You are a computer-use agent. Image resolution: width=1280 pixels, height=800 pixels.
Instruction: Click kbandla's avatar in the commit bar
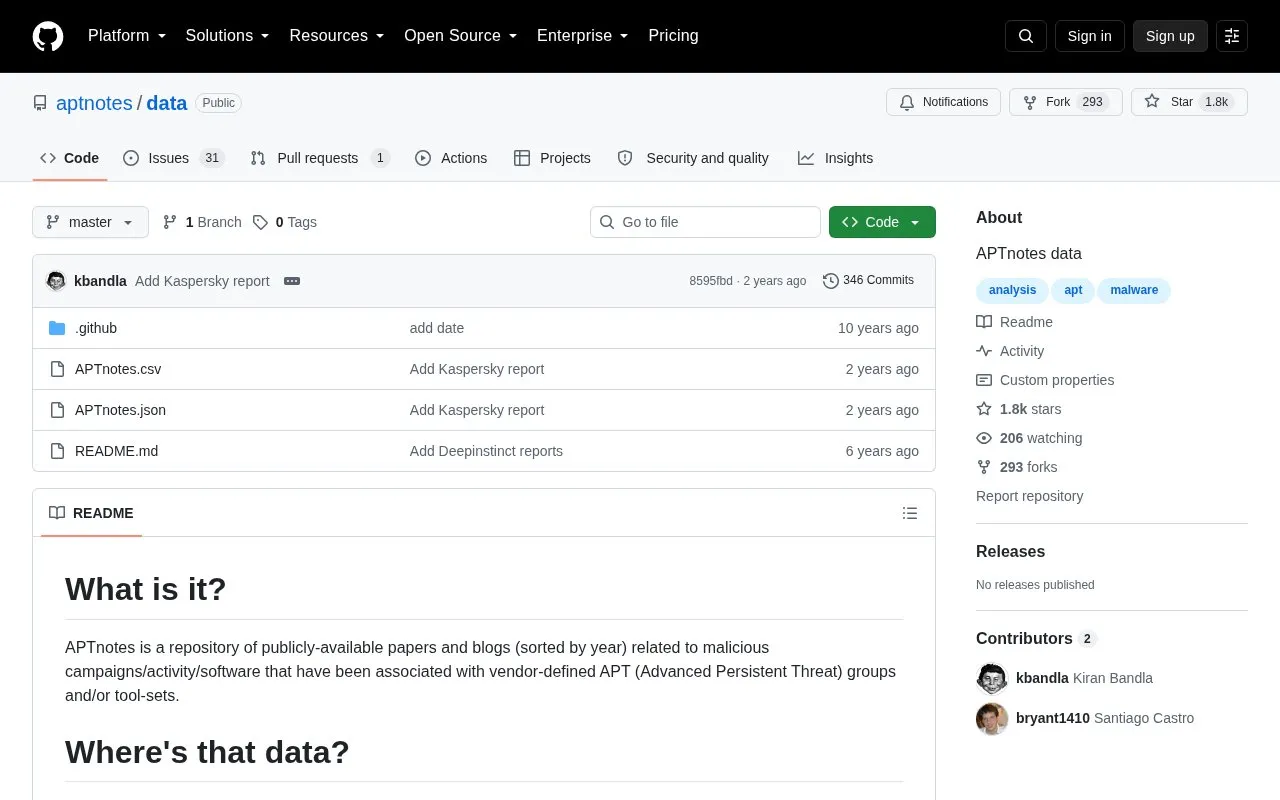tap(56, 281)
